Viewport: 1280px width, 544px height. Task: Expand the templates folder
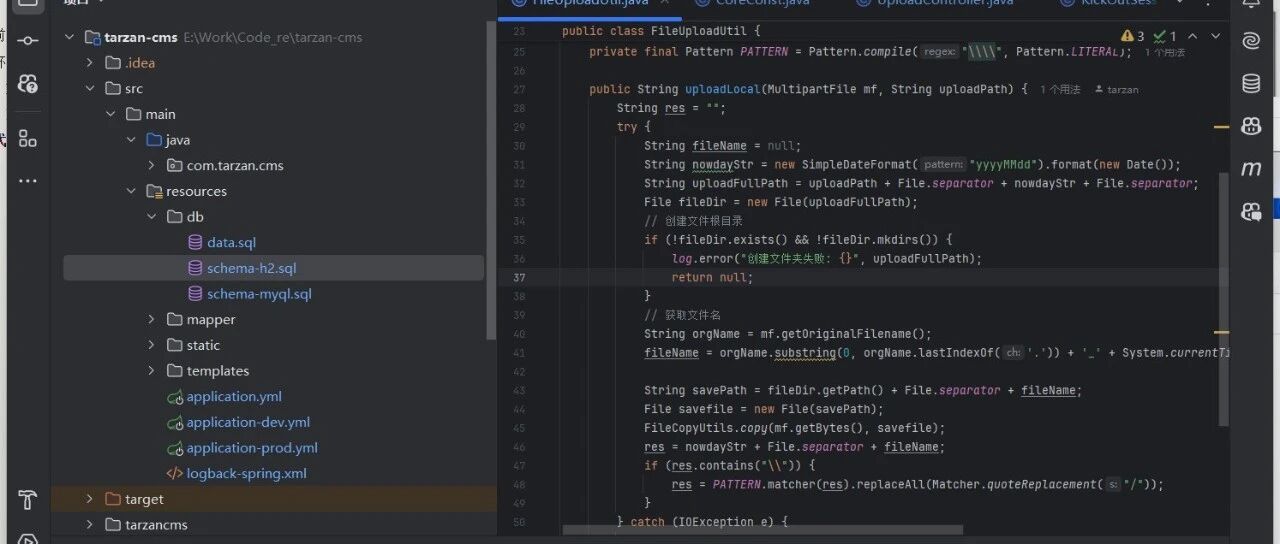(151, 371)
